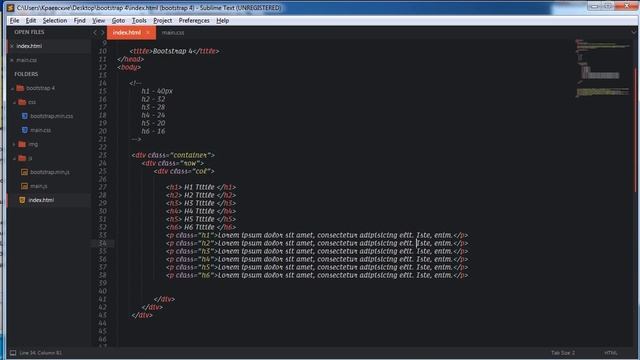This screenshot has width=640, height=360.
Task: Click line number 23 in gutter
Action: 102,155
